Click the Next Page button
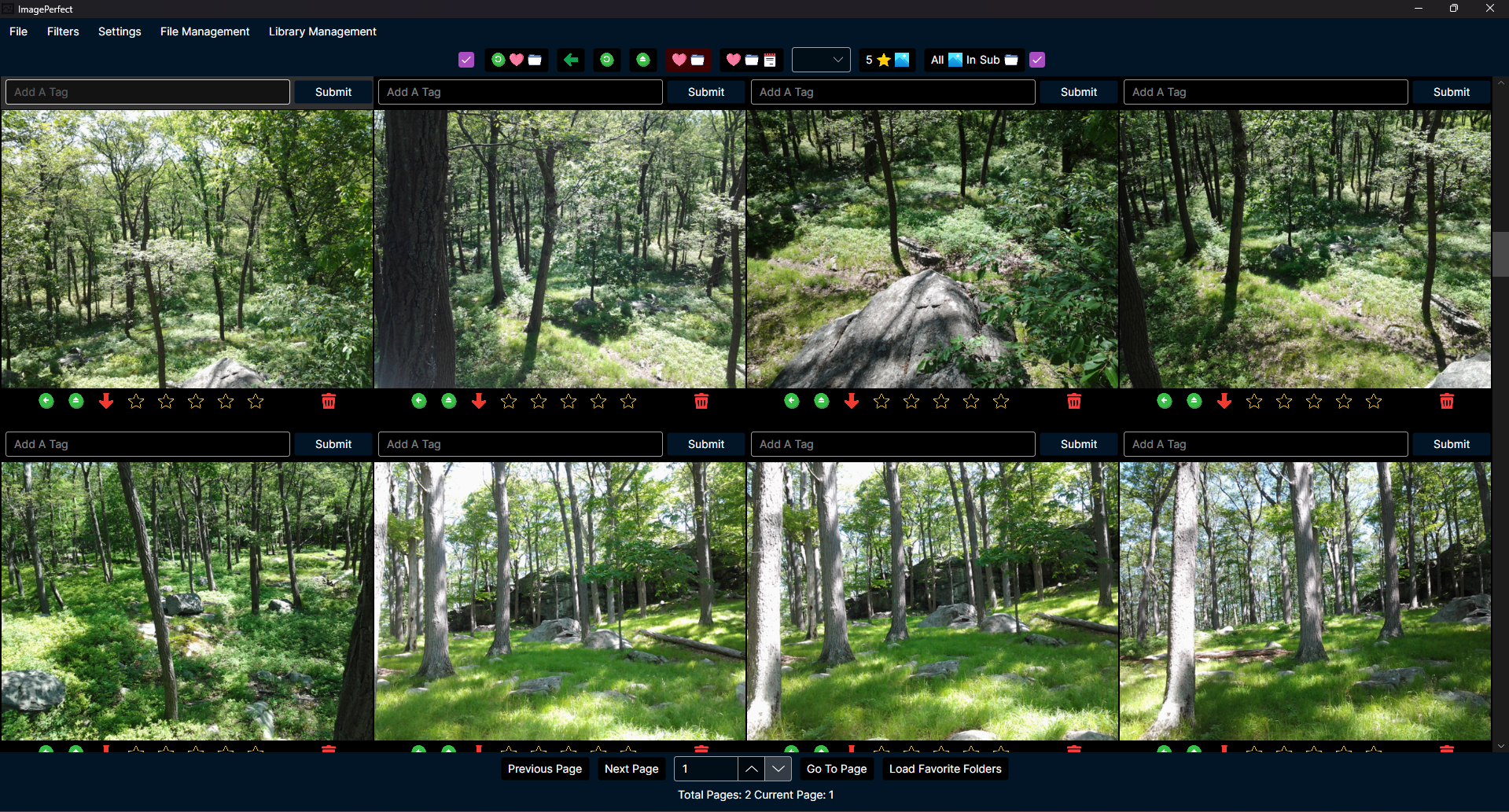This screenshot has width=1509, height=812. 631,769
